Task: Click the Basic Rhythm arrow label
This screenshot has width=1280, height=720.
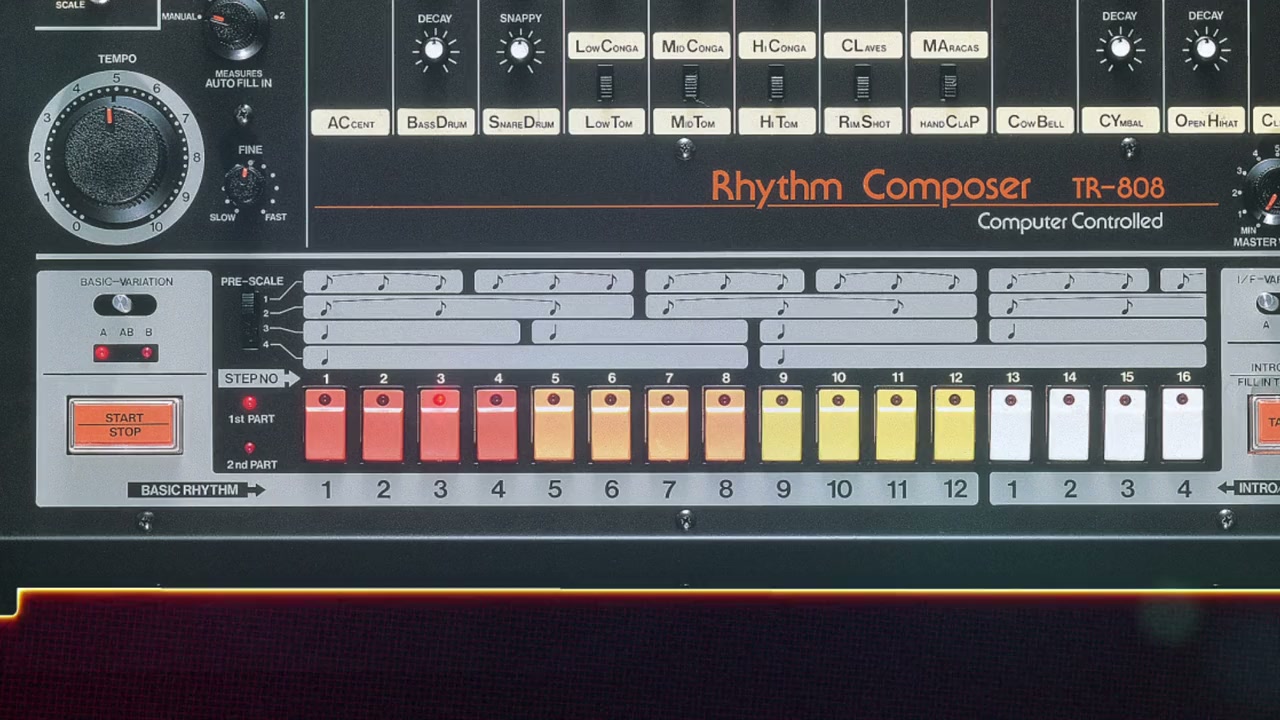Action: point(196,490)
